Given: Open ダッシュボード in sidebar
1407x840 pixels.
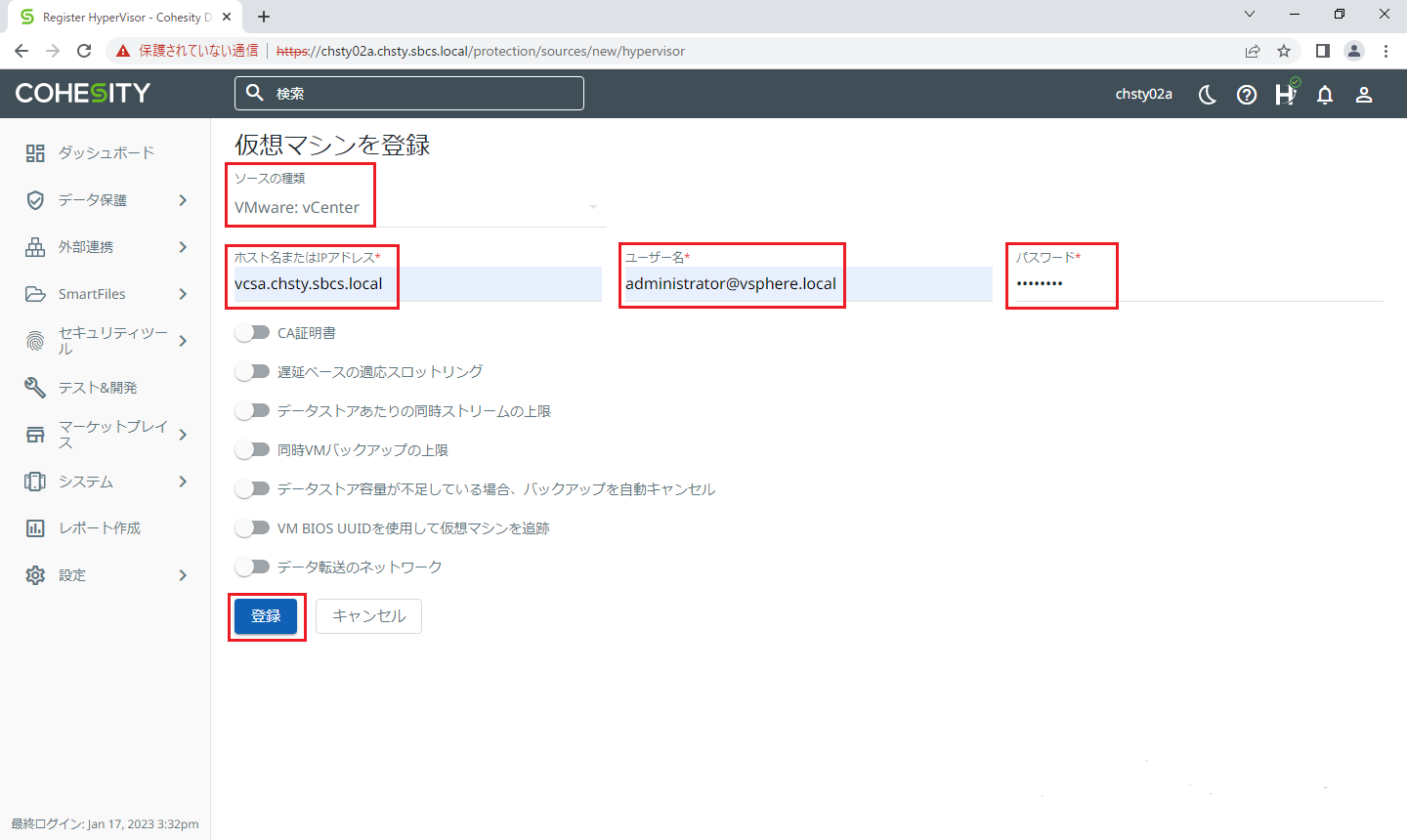Looking at the screenshot, I should (x=106, y=153).
